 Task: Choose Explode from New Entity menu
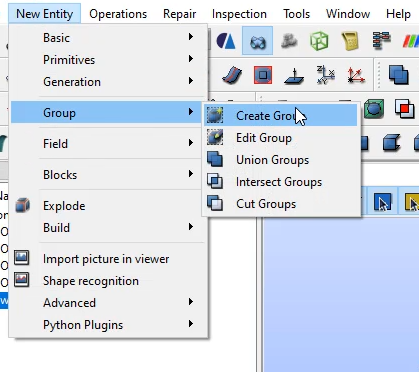point(108,206)
